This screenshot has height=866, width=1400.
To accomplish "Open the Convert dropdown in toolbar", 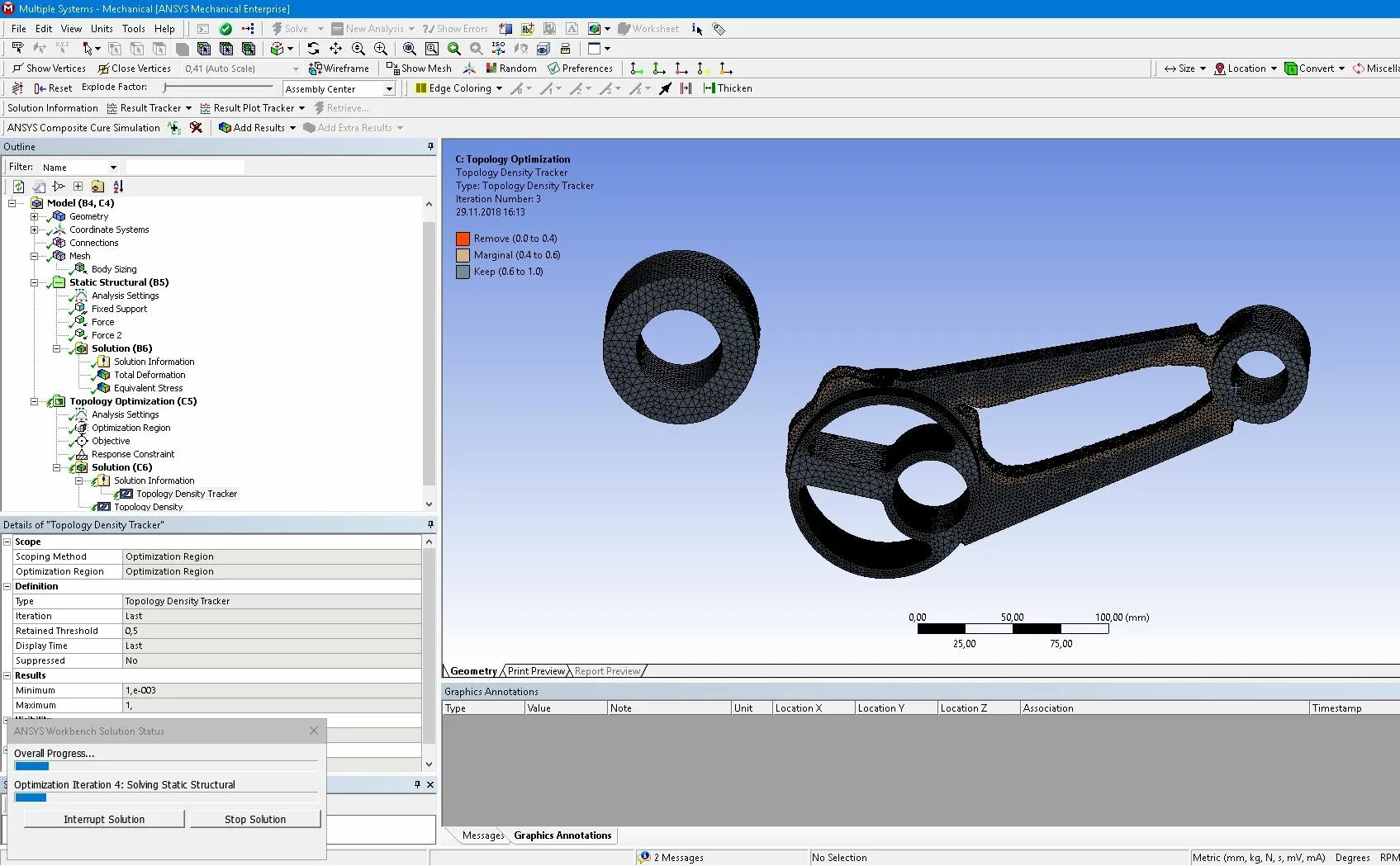I will pos(1315,69).
